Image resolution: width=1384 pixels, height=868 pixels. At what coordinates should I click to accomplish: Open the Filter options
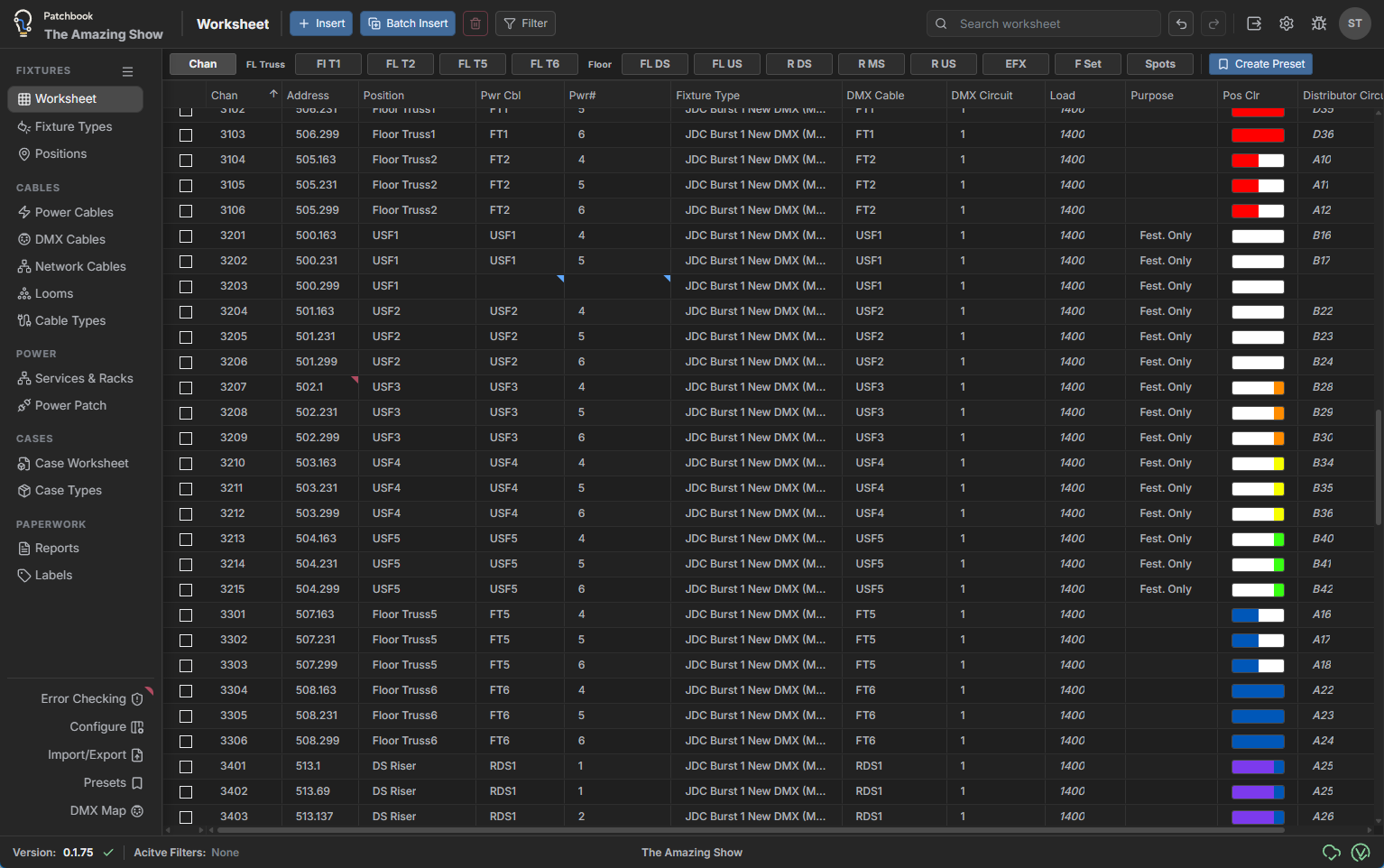[525, 23]
